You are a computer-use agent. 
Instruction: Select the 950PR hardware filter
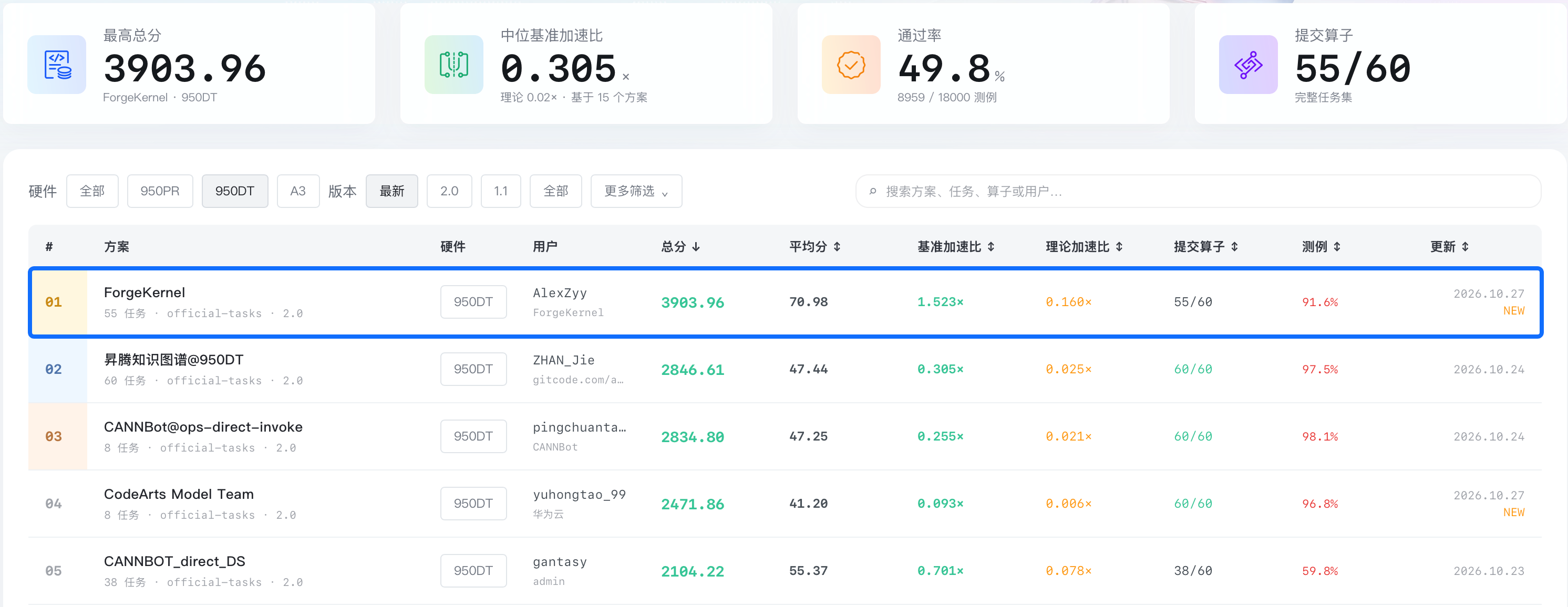(x=160, y=191)
